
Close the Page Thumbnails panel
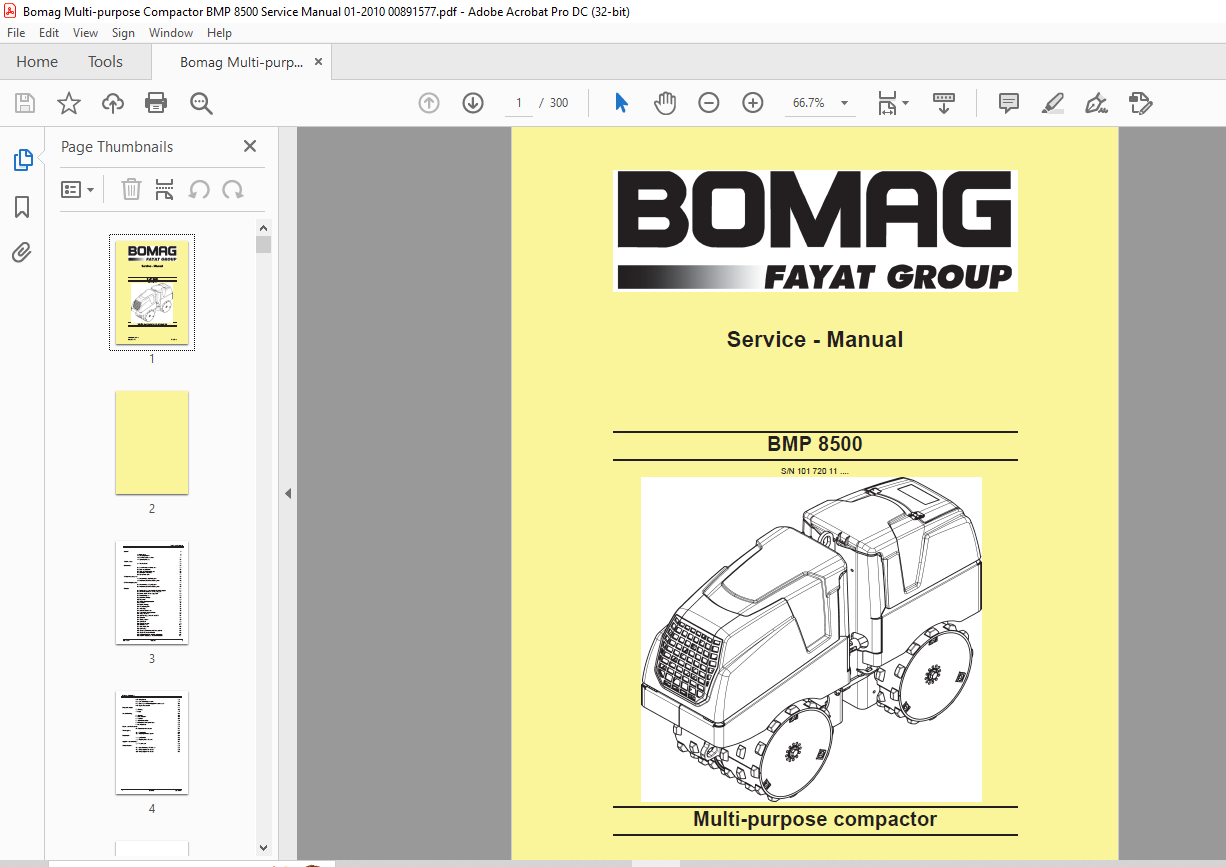250,146
